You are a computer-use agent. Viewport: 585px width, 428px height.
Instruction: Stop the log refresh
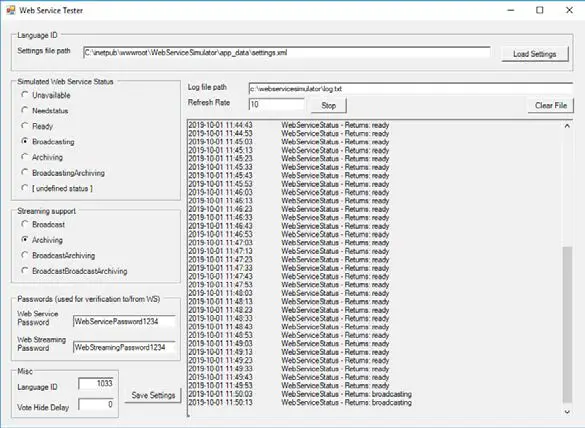pyautogui.click(x=329, y=105)
